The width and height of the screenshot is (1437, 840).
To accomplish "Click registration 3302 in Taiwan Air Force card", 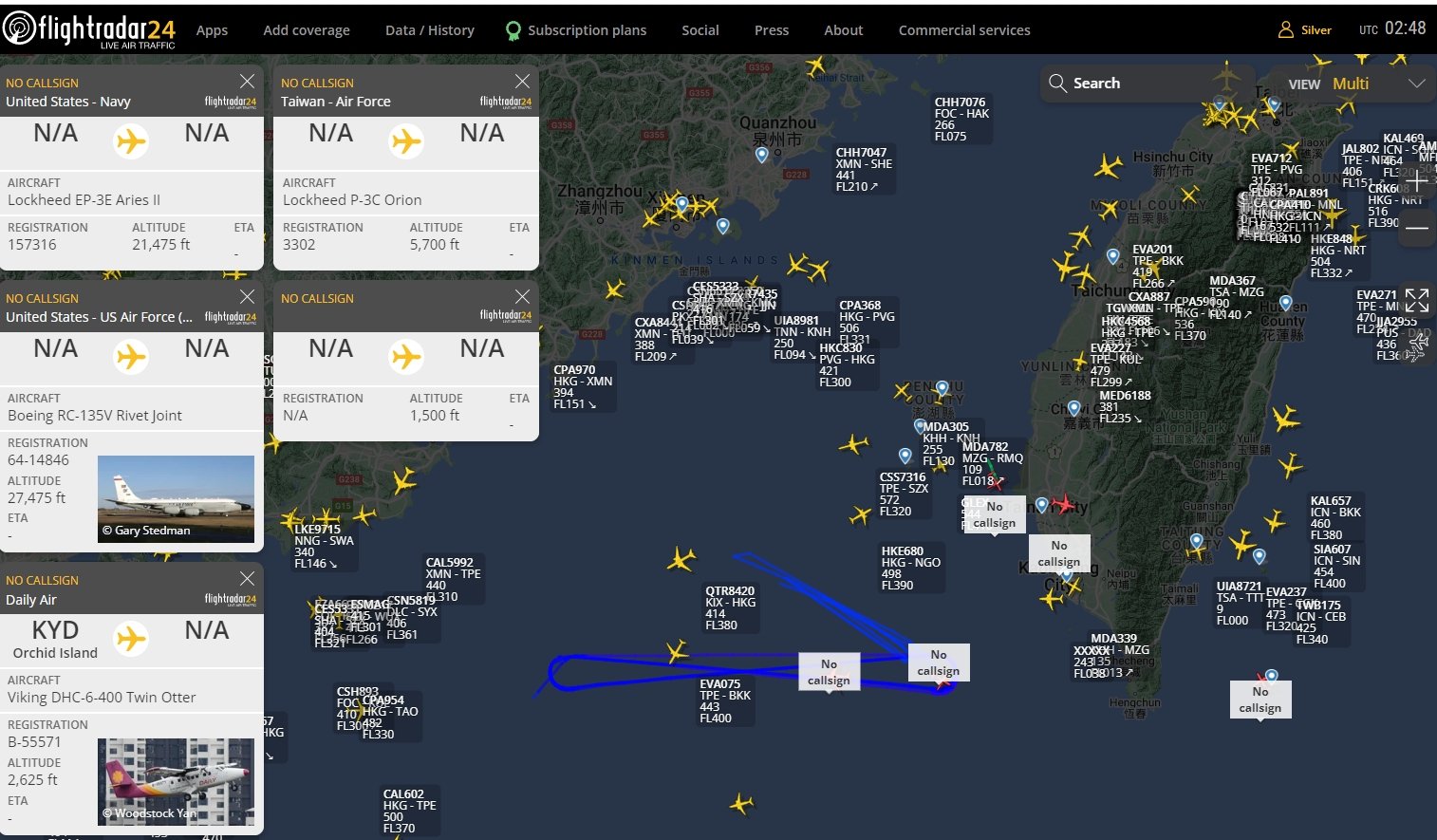I will tap(299, 245).
